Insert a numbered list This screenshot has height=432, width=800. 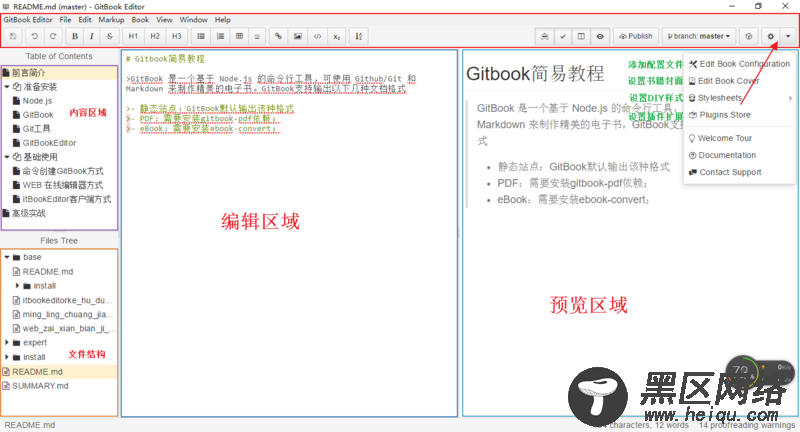[x=220, y=36]
